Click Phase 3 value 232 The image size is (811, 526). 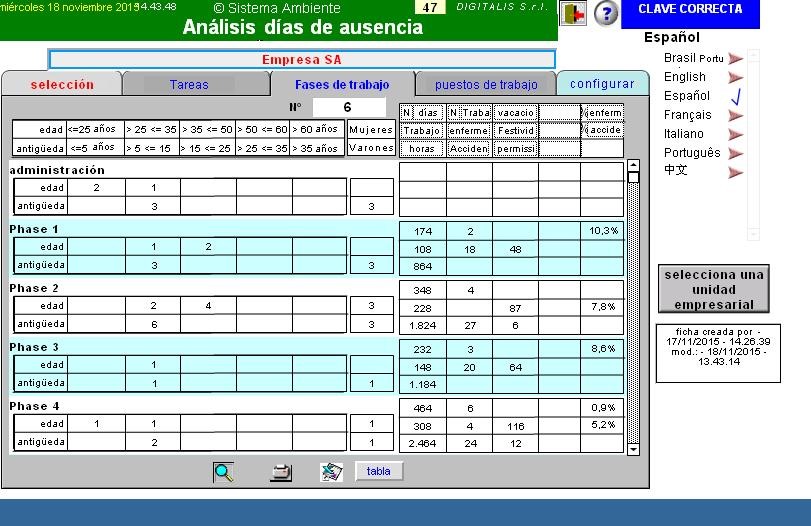pyautogui.click(x=423, y=349)
